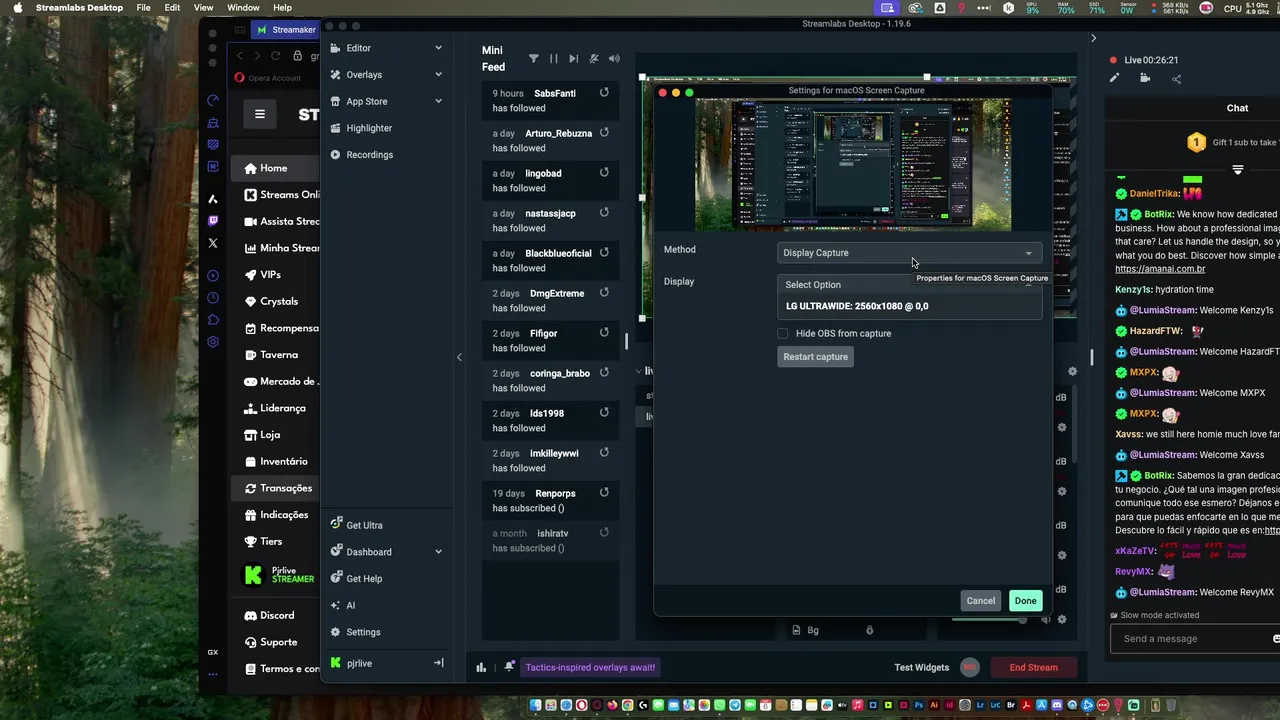1280x720 pixels.
Task: Replay the Renporps subscription alert
Action: coord(604,493)
